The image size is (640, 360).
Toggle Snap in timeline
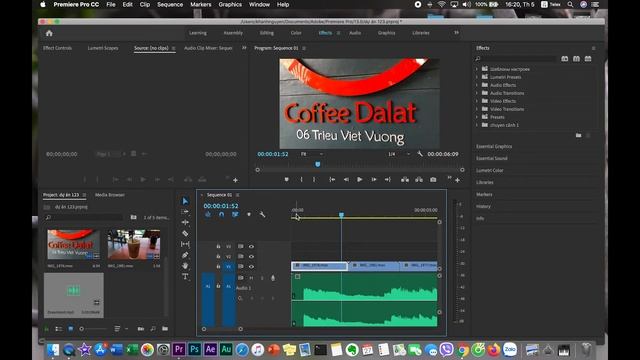[222, 214]
